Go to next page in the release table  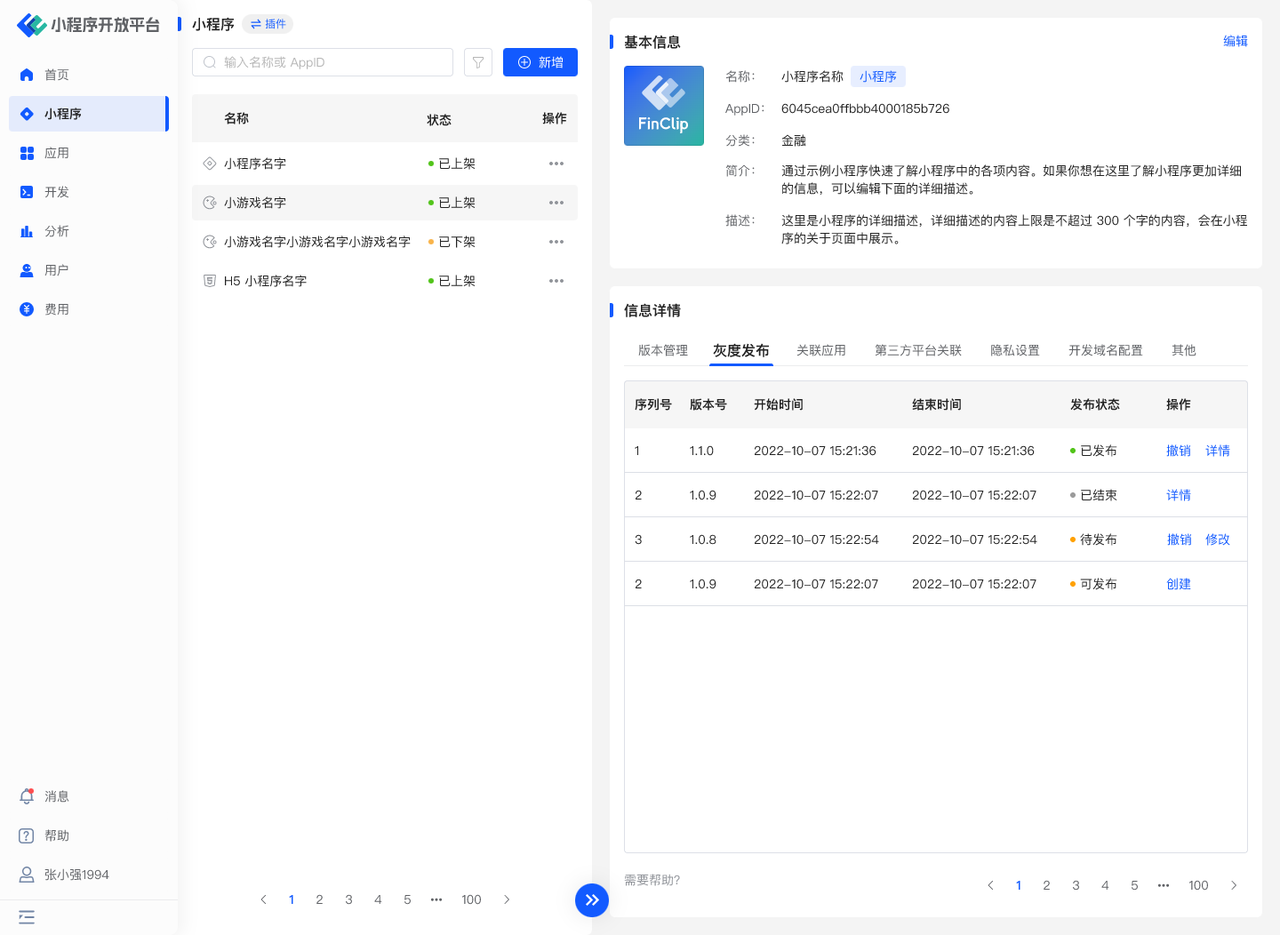click(1234, 885)
